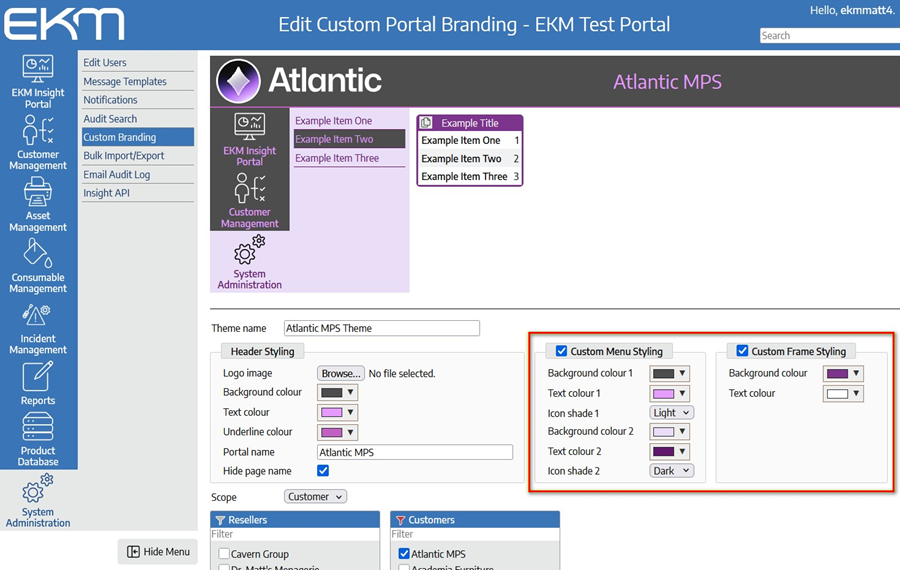900x570 pixels.
Task: Click preview Example Item Two link
Action: click(x=350, y=139)
